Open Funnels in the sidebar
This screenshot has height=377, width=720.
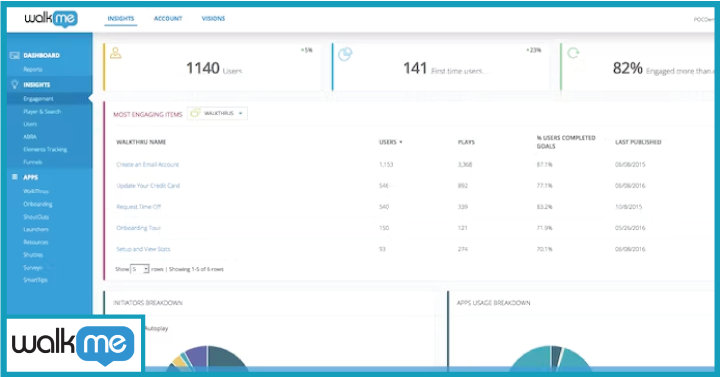tap(33, 162)
